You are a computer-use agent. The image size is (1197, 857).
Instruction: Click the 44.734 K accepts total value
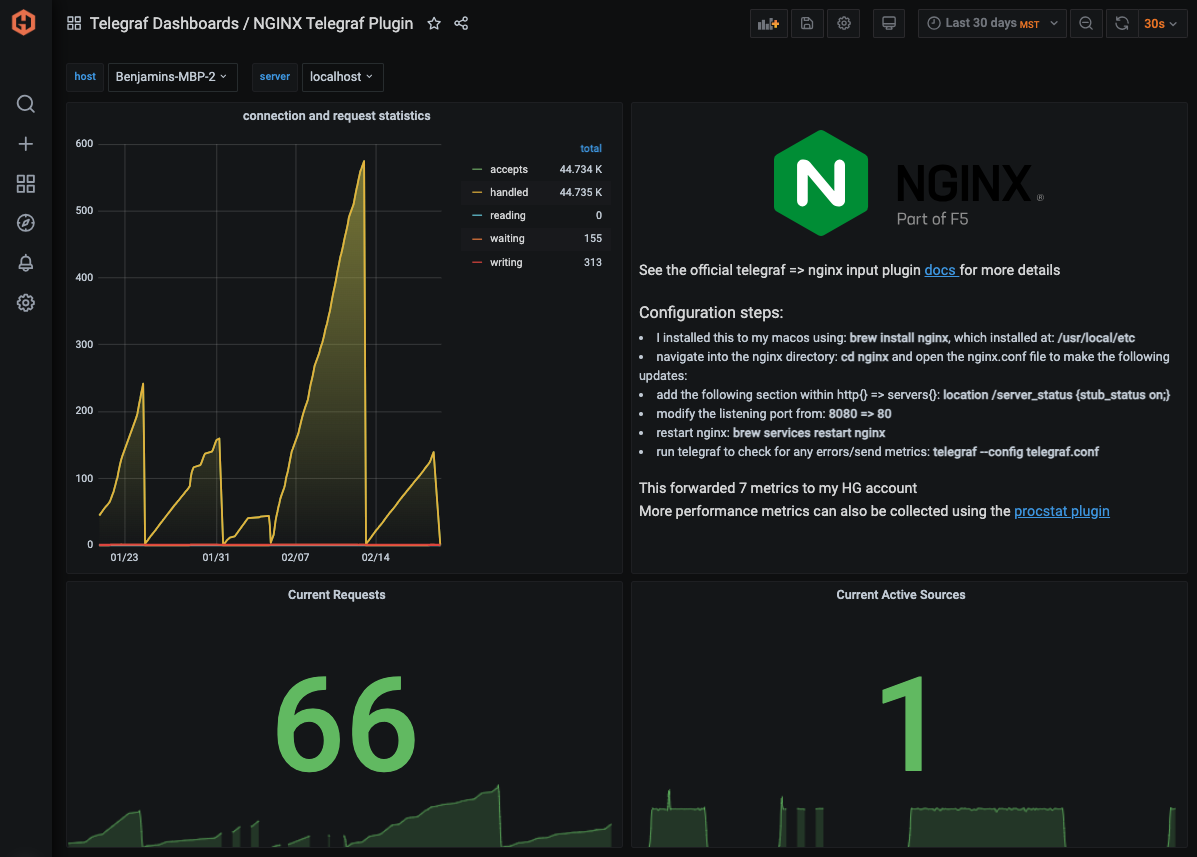point(580,169)
